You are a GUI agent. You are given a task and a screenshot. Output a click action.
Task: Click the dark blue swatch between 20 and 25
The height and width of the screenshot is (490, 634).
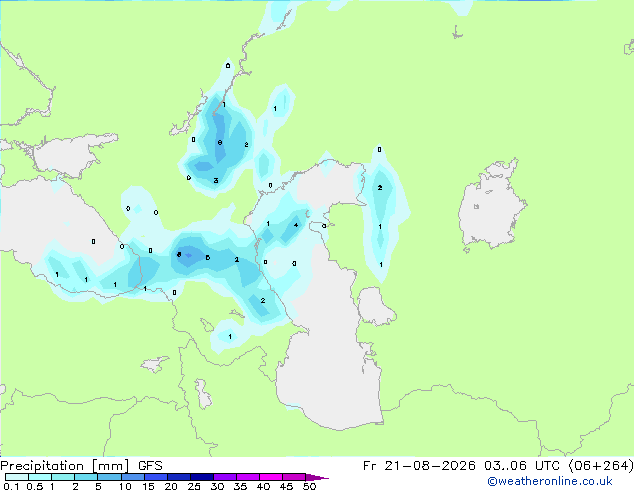[x=179, y=477]
